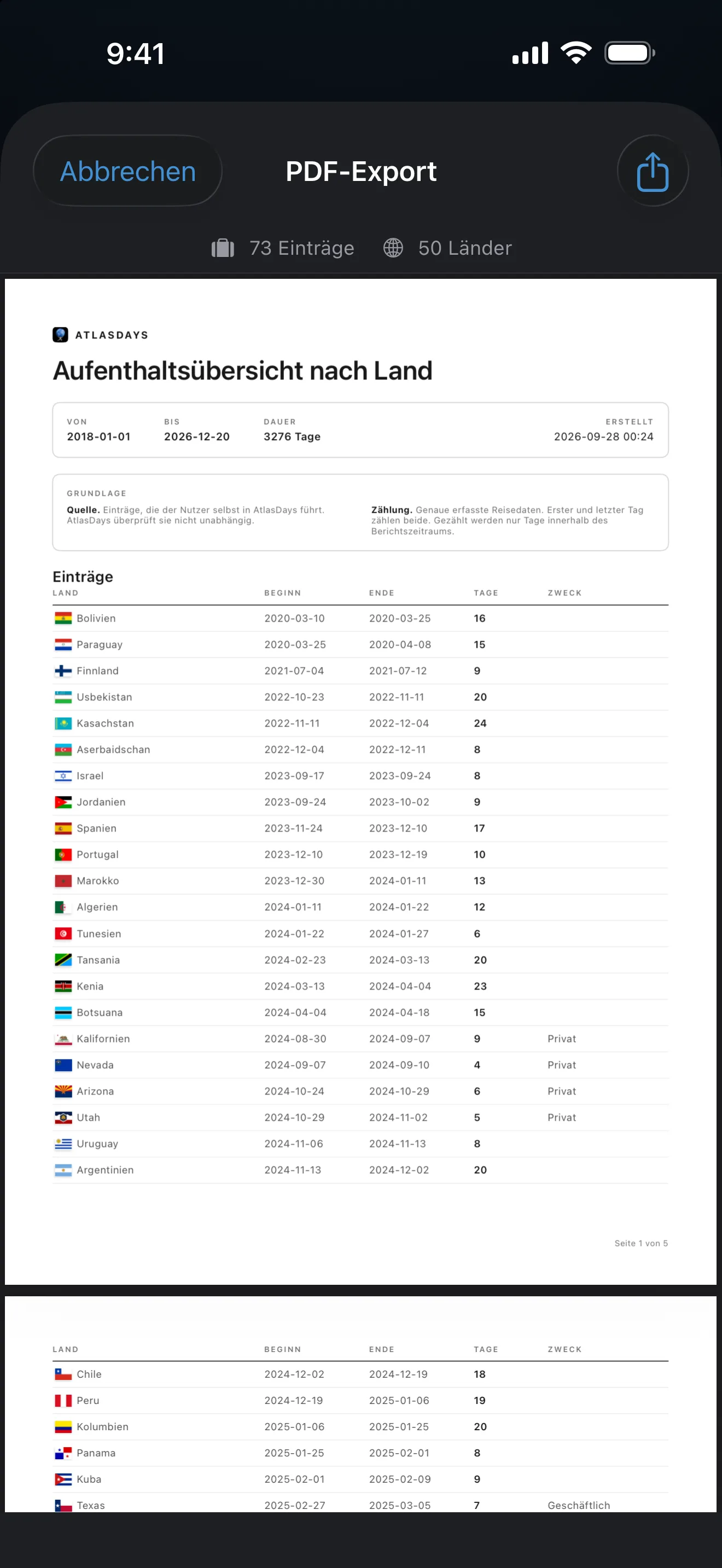Image resolution: width=722 pixels, height=1568 pixels.
Task: Select the Aserbaidschan flag icon
Action: 63,750
